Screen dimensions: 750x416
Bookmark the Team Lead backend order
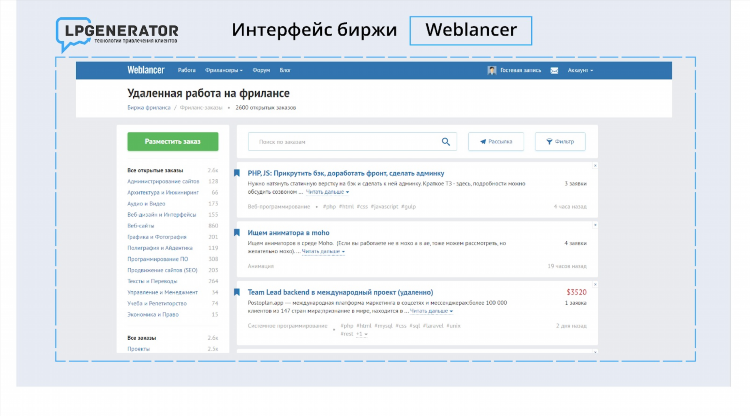(237, 292)
